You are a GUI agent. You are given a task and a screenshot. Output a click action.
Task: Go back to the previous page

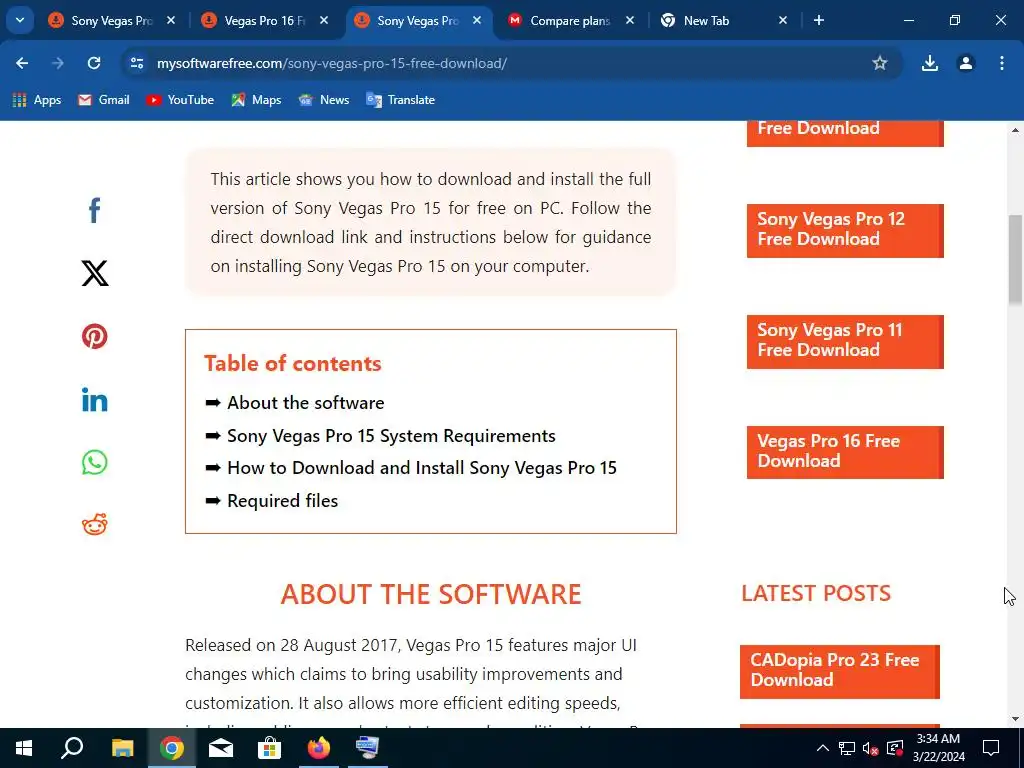pos(22,63)
